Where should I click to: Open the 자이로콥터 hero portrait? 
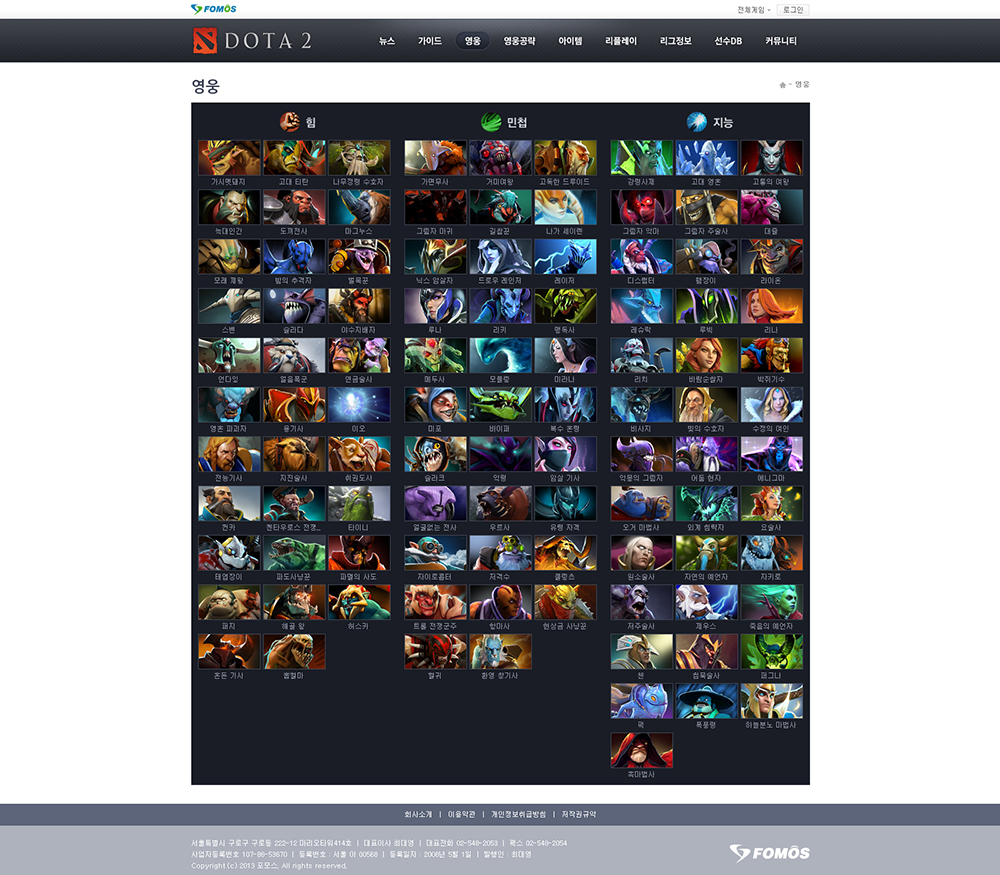pos(435,553)
